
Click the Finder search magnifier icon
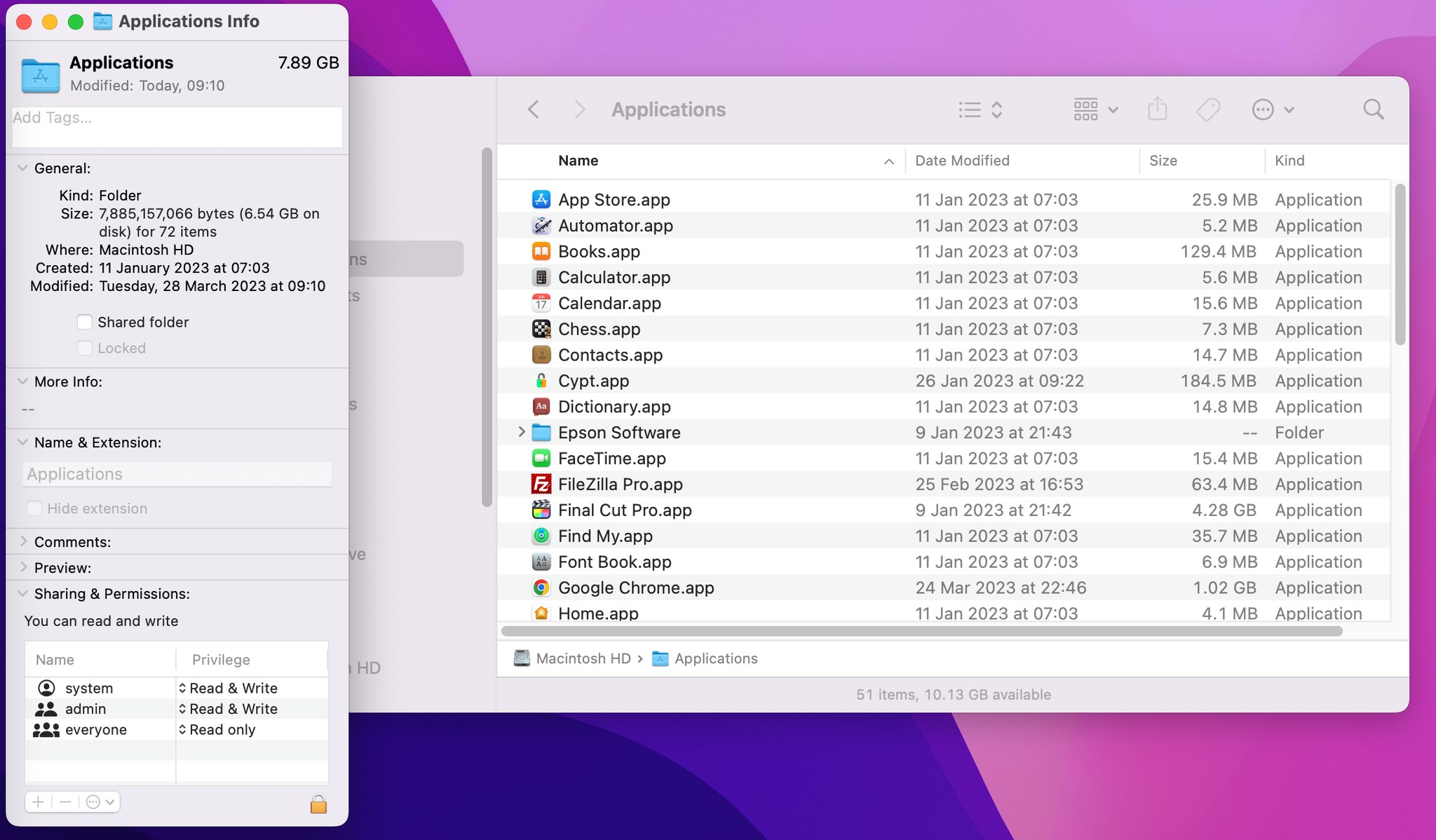coord(1373,109)
